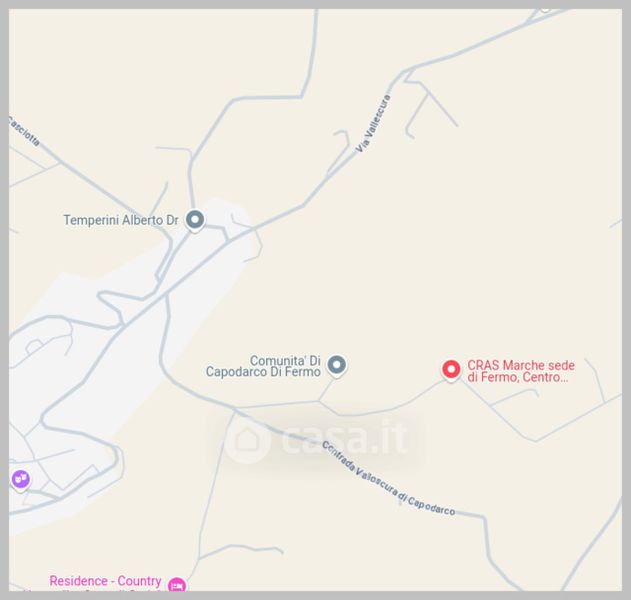Click the short road leading to Comunita' pin
The image size is (631, 600).
[x=326, y=390]
